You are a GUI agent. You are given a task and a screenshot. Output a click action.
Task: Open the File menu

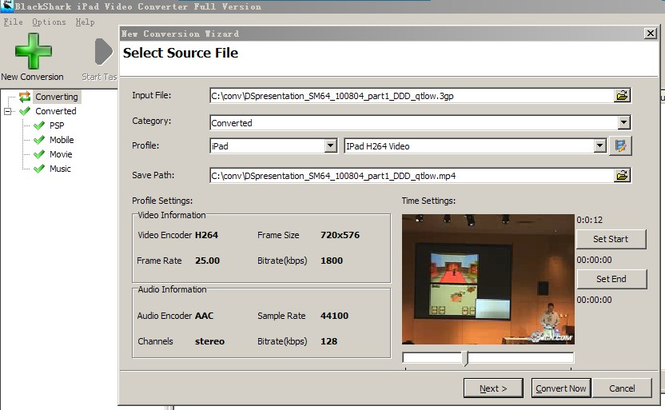[x=13, y=22]
